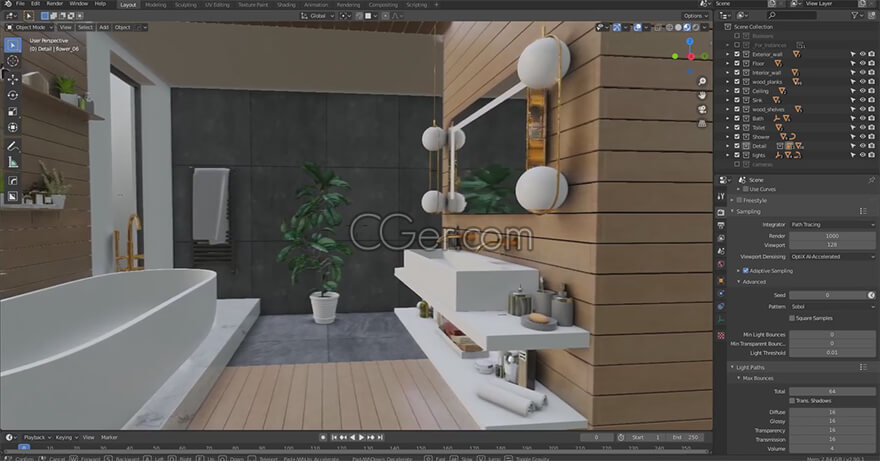Open the Scene properties tab icon
This screenshot has height=461, width=880.
(x=721, y=251)
